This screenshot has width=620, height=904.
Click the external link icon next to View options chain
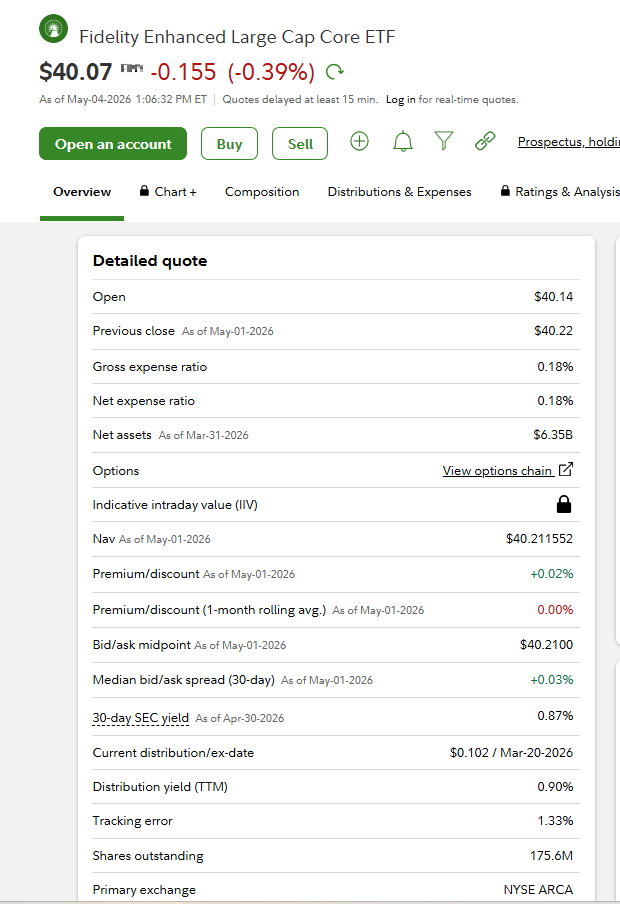tap(566, 469)
